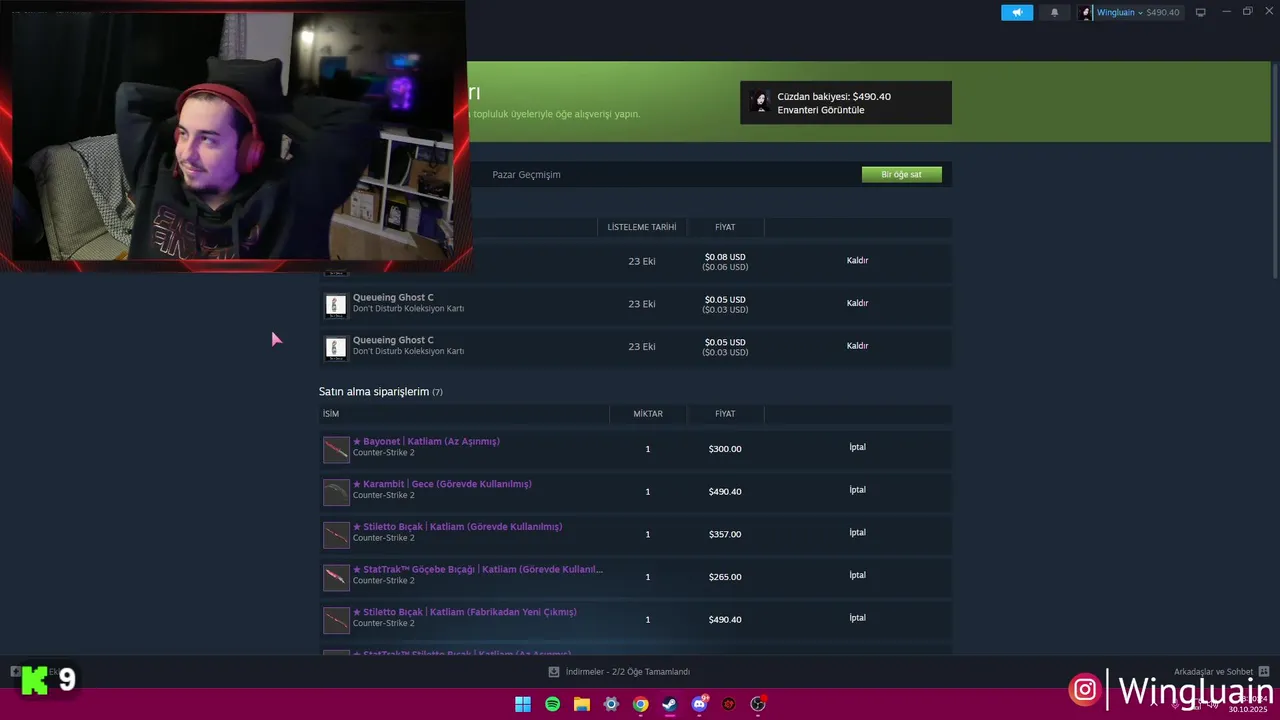
Task: Sort listings by LİSTELEME TARİHİ column
Action: pos(642,227)
